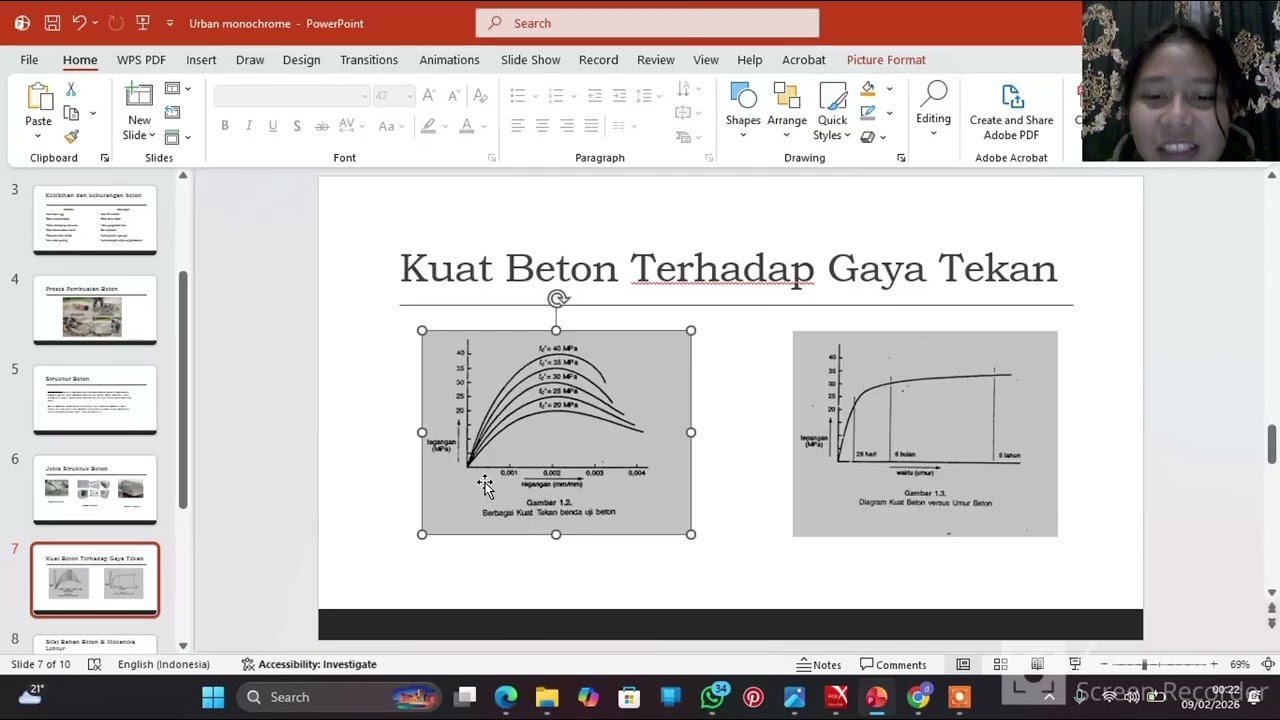Open the Shapes gallery
The height and width of the screenshot is (720, 1280).
coord(743,109)
